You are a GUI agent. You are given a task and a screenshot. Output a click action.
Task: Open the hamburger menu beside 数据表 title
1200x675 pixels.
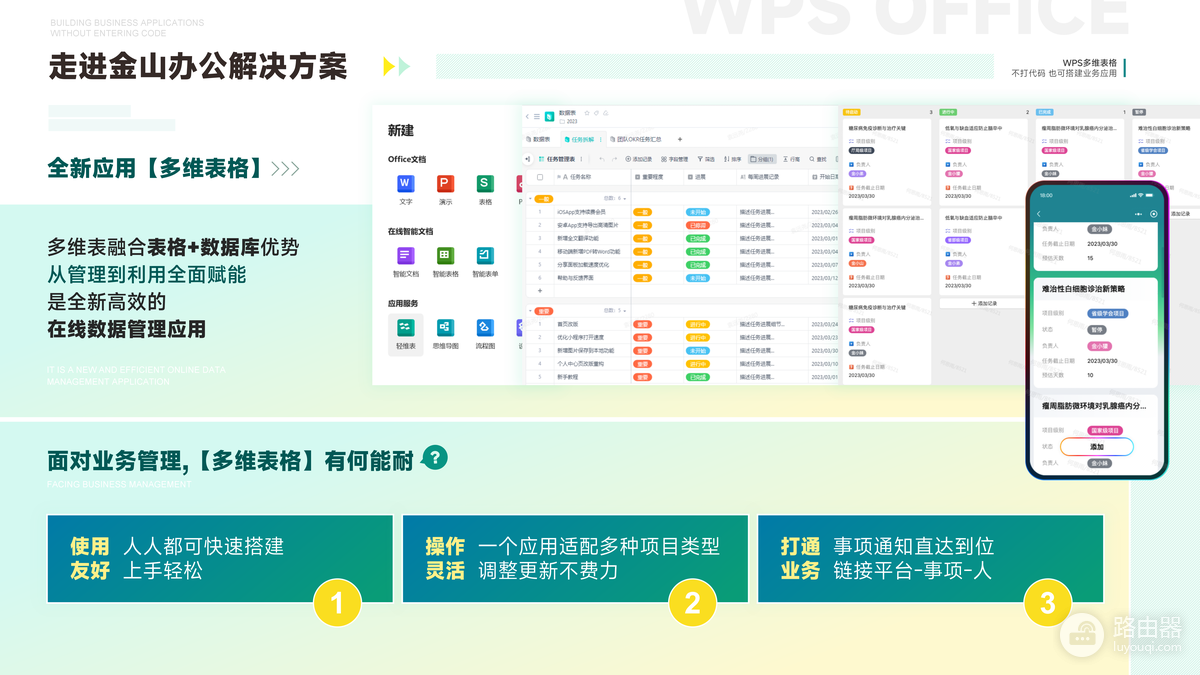537,117
